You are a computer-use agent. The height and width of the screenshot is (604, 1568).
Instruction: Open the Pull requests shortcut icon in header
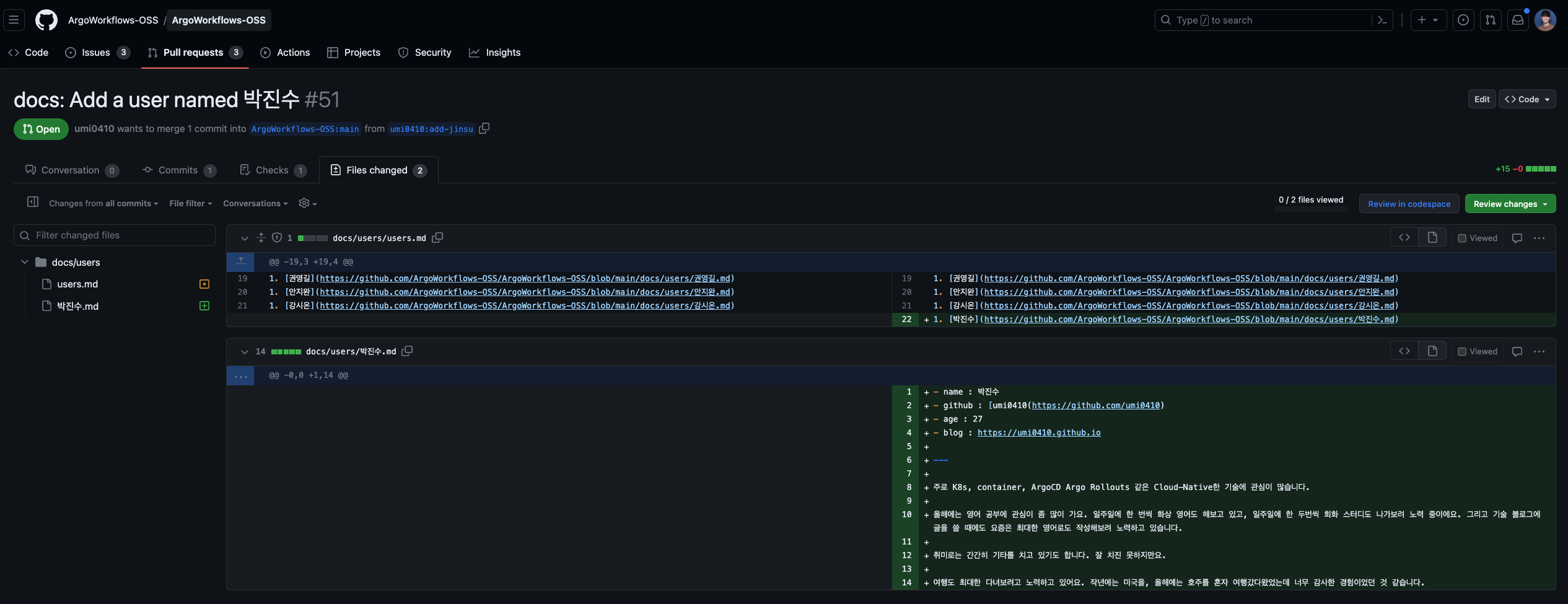(x=1491, y=20)
